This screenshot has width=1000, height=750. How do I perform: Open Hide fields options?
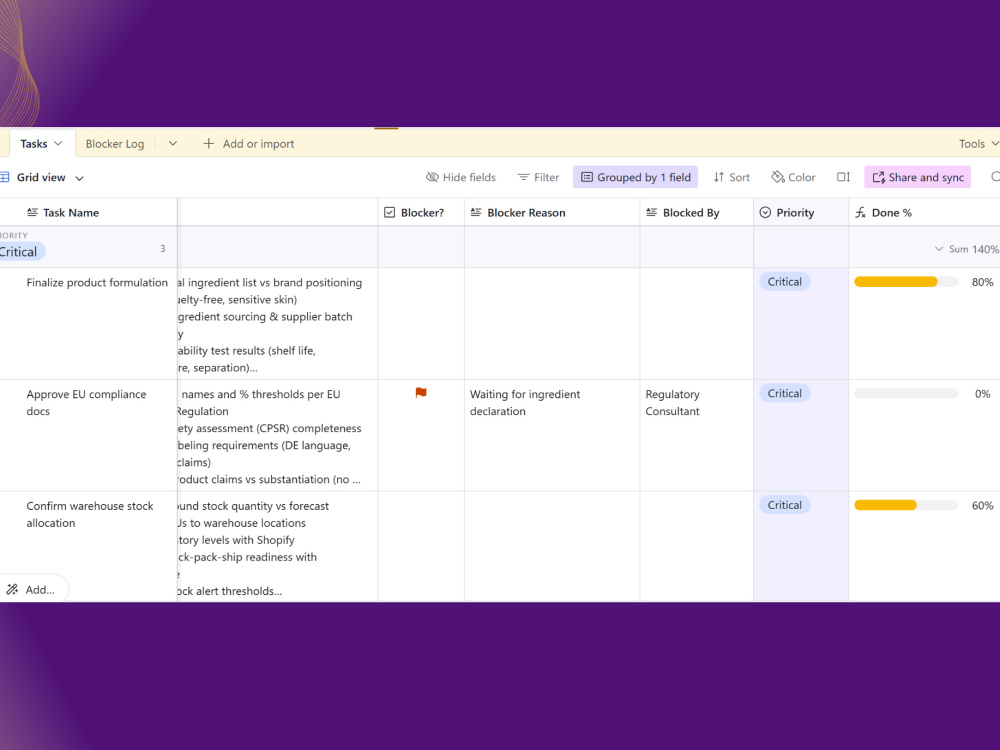point(460,177)
